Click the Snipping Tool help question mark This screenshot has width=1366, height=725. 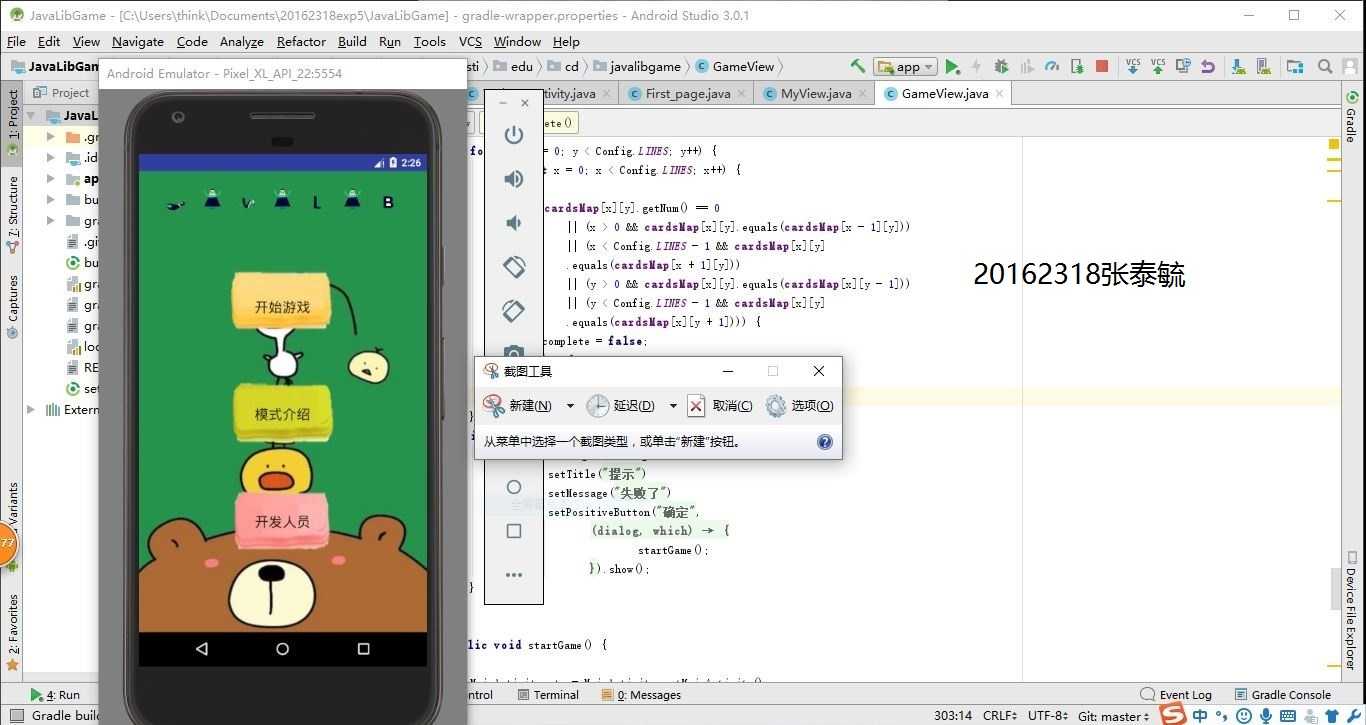pyautogui.click(x=825, y=441)
